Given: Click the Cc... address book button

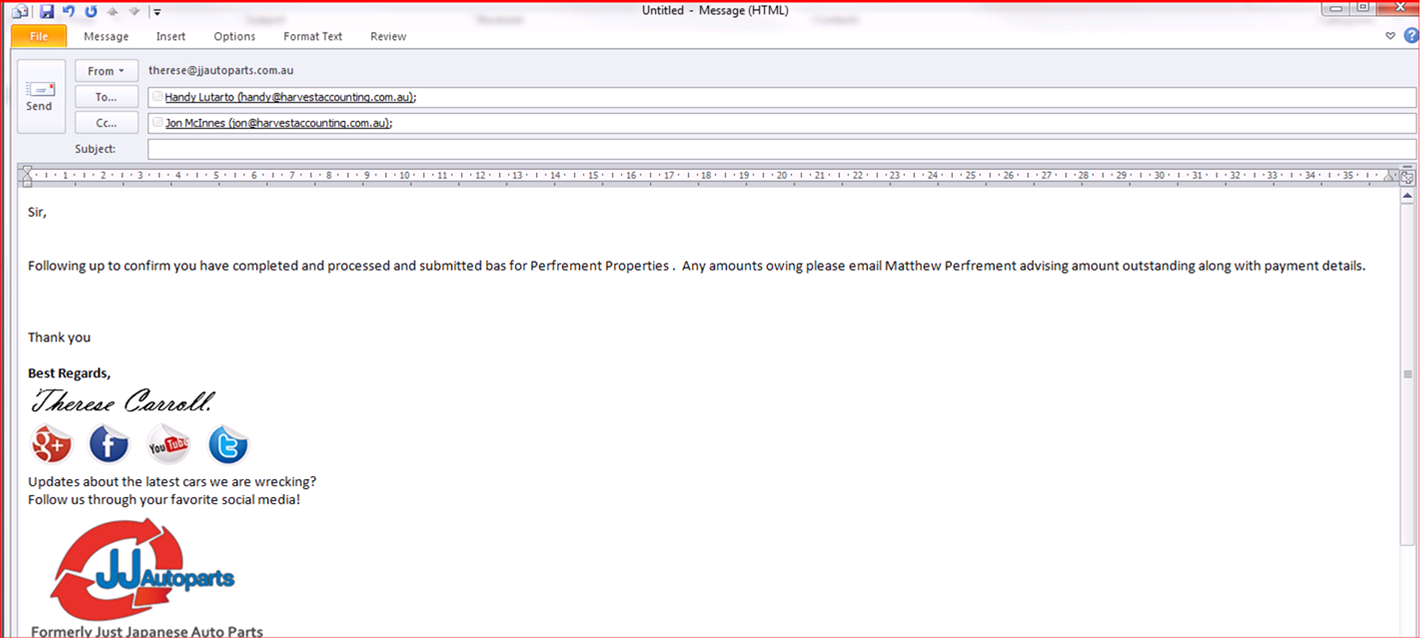Looking at the screenshot, I should tap(106, 123).
